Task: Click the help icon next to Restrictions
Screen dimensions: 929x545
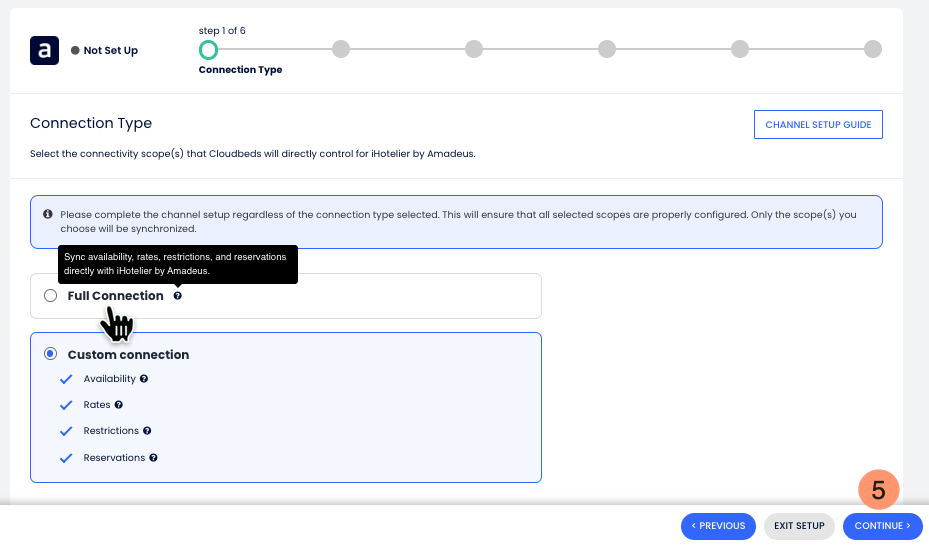Action: click(x=147, y=431)
